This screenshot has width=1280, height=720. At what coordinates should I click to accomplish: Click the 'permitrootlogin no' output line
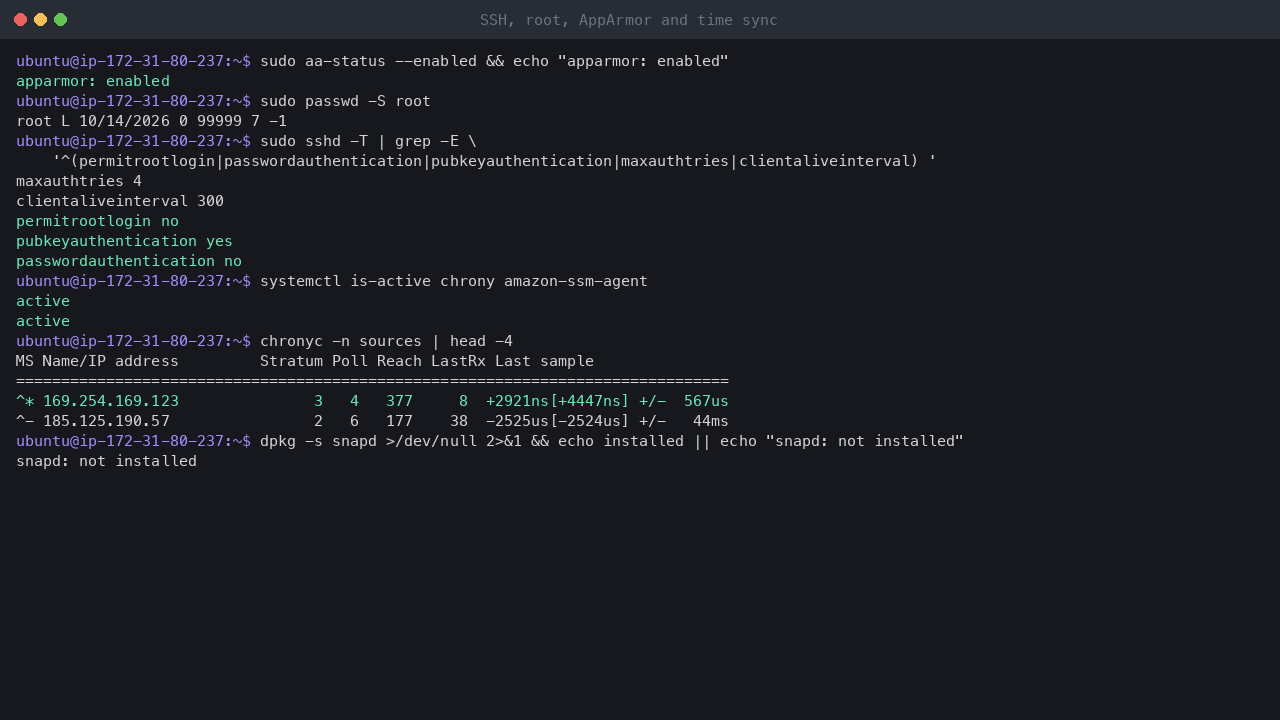[x=97, y=221]
